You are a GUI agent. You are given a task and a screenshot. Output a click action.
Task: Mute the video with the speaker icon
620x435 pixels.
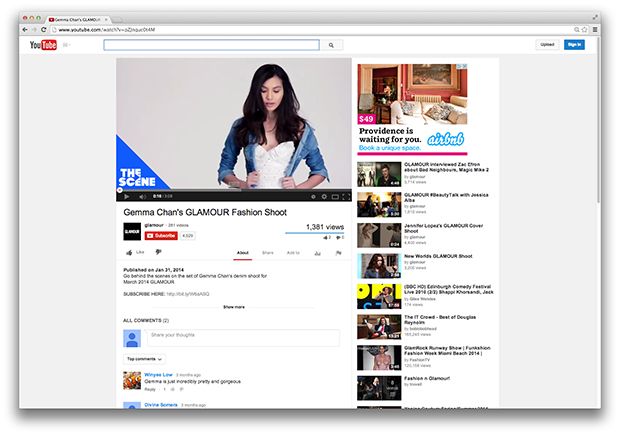pyautogui.click(x=142, y=197)
